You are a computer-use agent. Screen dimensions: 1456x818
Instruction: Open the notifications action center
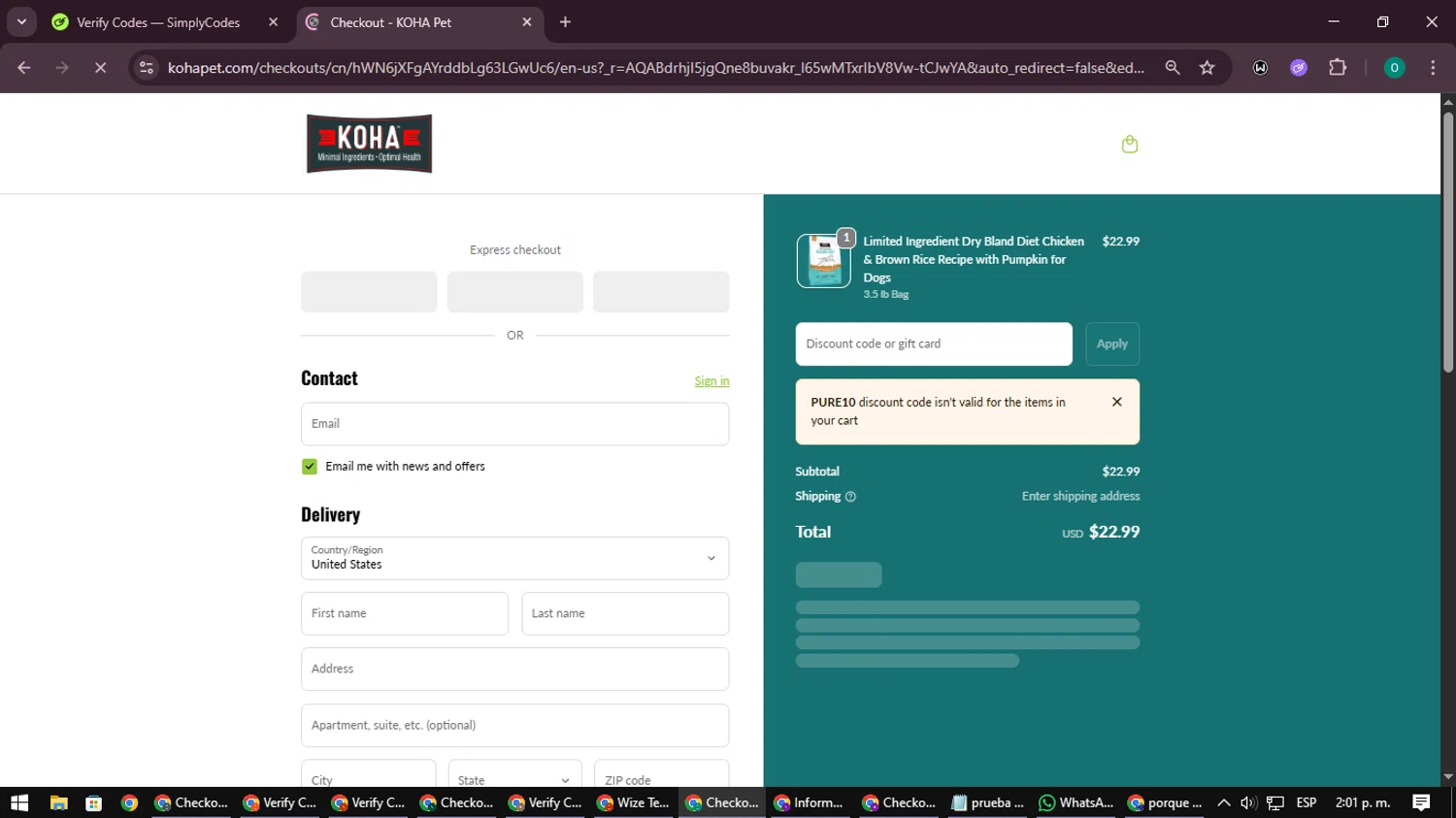[1421, 802]
